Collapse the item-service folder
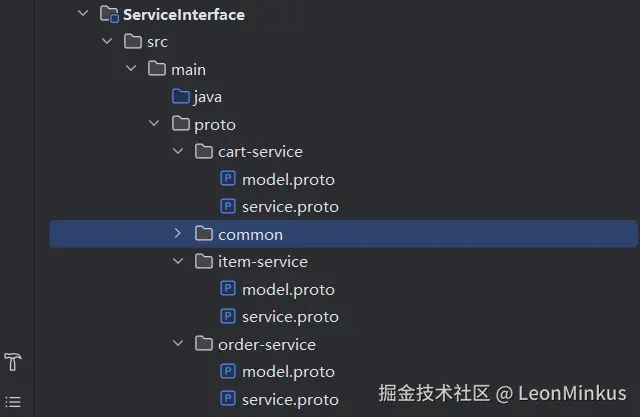The image size is (640, 417). click(x=178, y=262)
